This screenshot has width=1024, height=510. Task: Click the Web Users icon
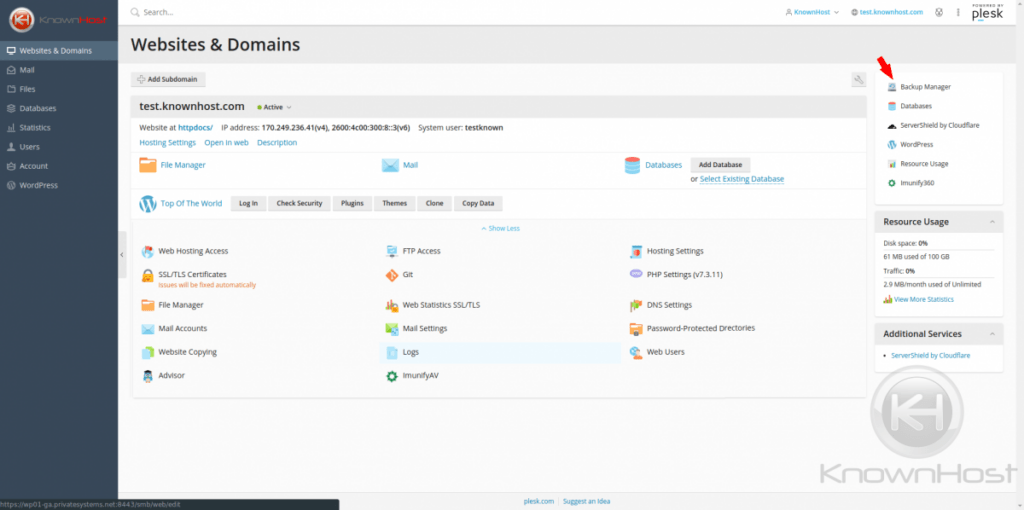[x=636, y=353]
